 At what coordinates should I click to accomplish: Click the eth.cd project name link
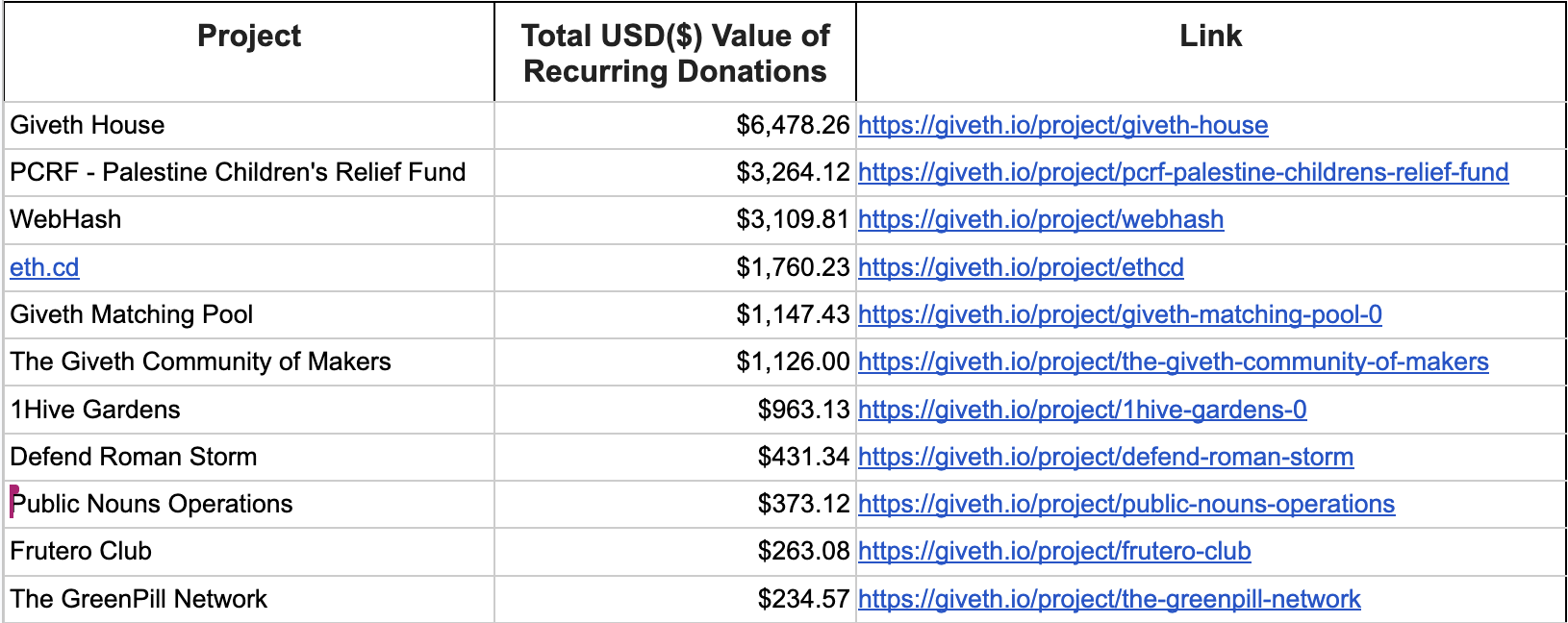(x=44, y=267)
